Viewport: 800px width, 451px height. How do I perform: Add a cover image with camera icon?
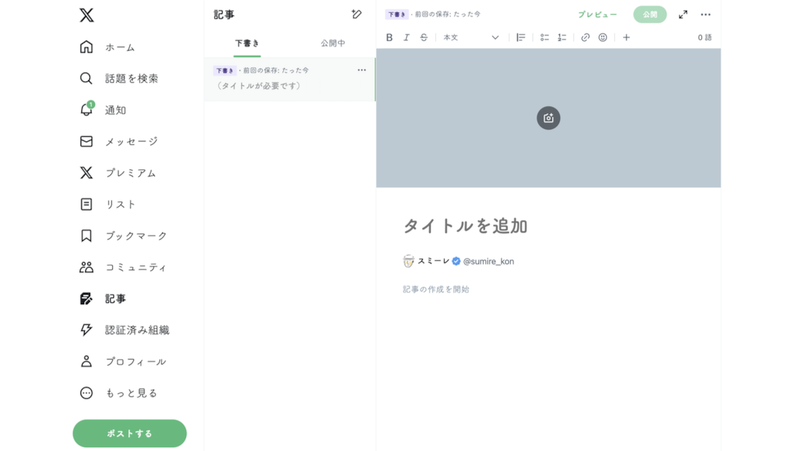(x=548, y=118)
